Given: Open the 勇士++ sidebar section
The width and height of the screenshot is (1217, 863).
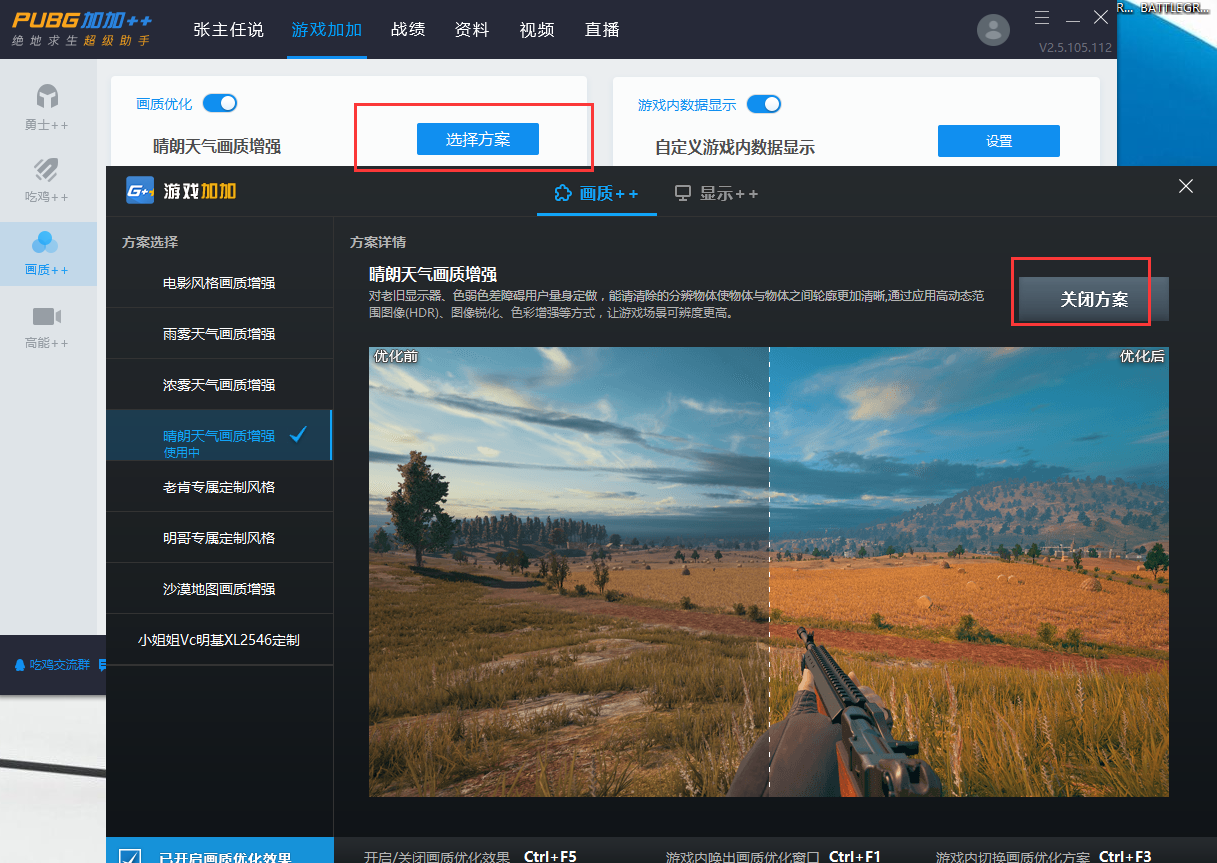Looking at the screenshot, I should 47,109.
